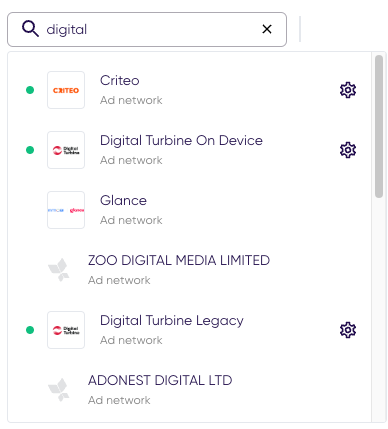Click Digital Turbine On Device logo

pos(66,150)
